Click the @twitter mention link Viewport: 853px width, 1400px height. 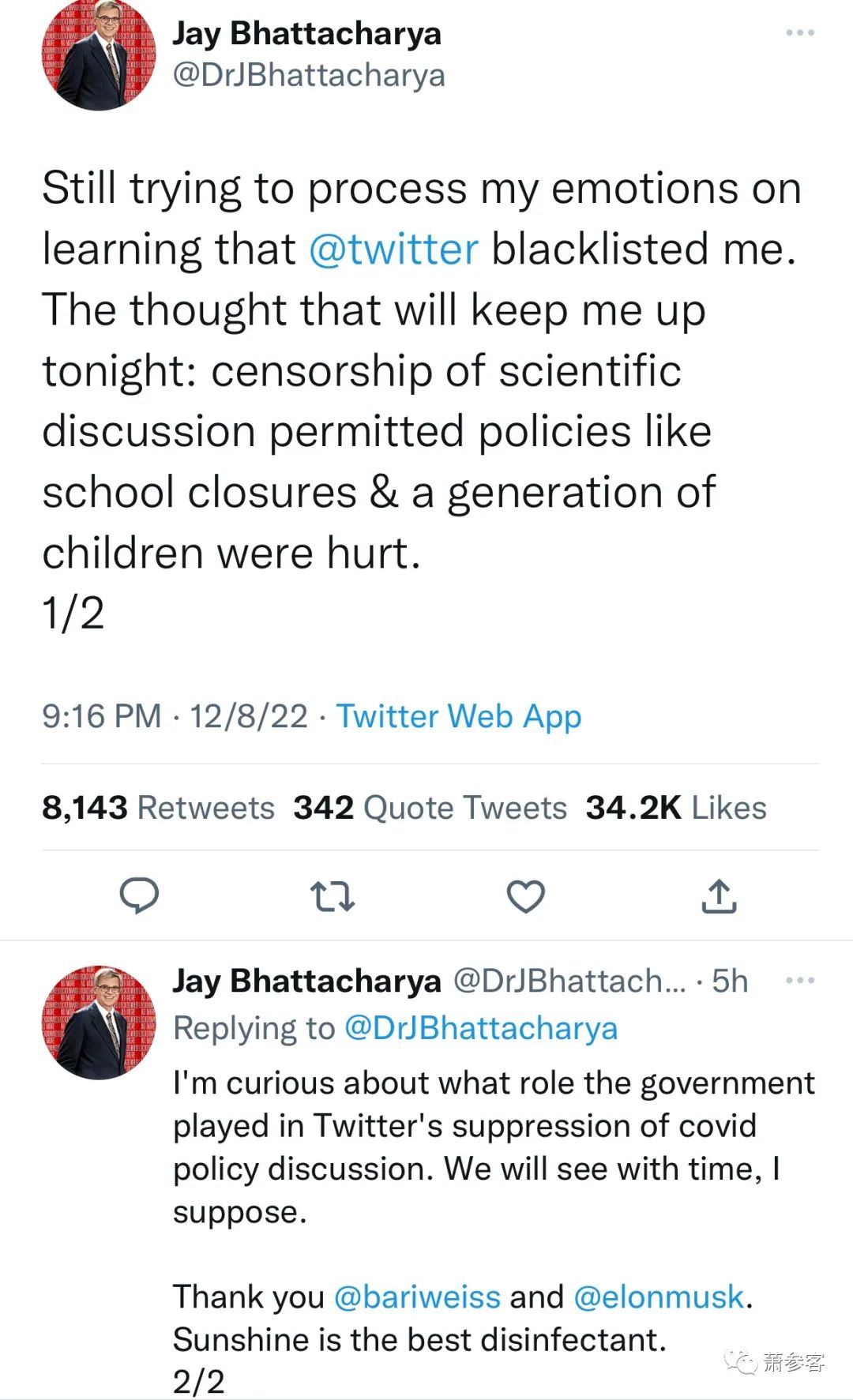click(393, 250)
